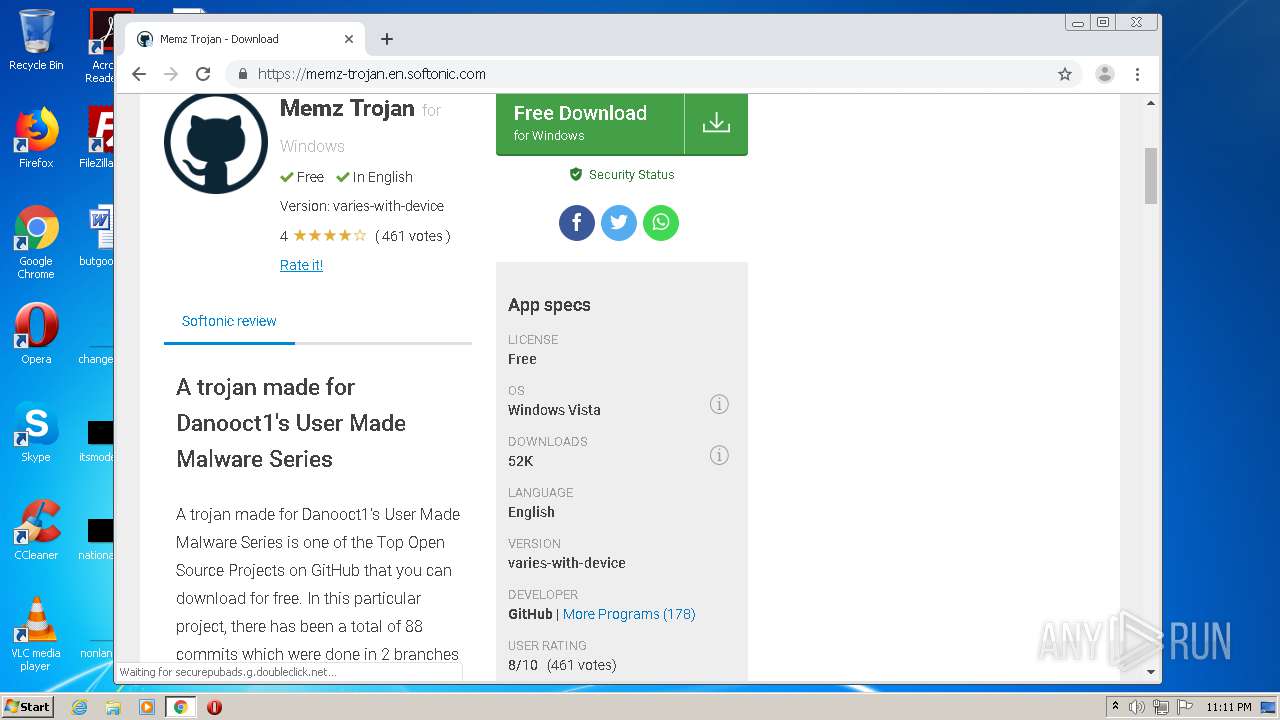The height and width of the screenshot is (720, 1280).
Task: Click the star rating row
Action: (x=330, y=236)
